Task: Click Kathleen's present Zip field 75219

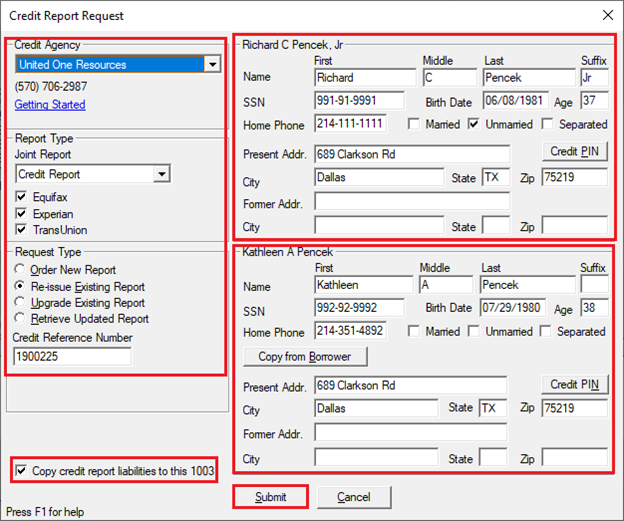Action: tap(575, 408)
